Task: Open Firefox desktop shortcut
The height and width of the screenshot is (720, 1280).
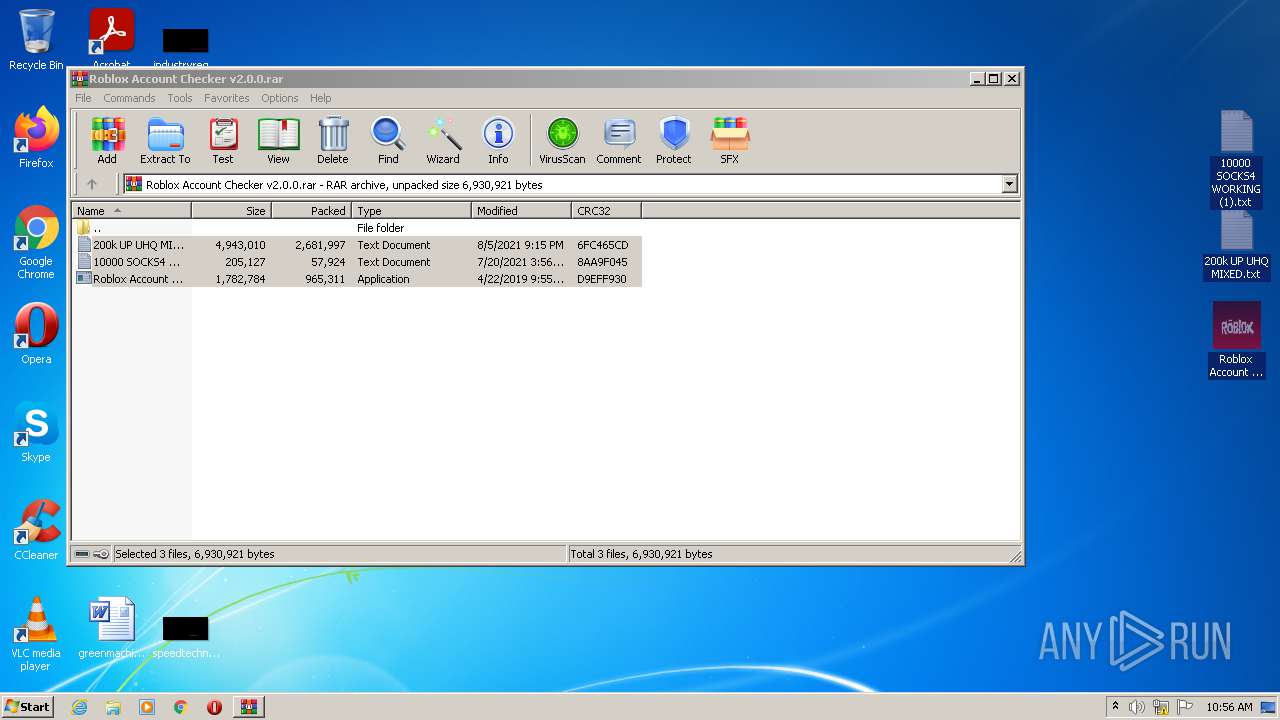Action: pos(36,138)
